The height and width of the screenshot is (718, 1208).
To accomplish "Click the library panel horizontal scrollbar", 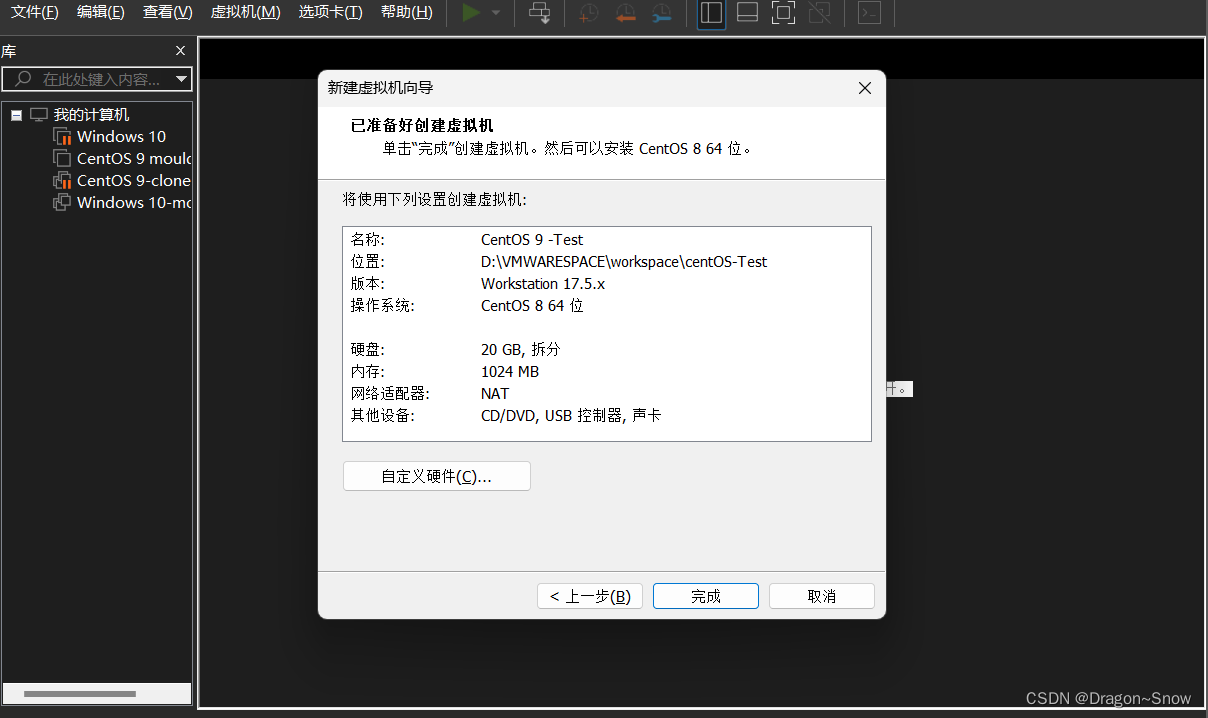I will 79,694.
